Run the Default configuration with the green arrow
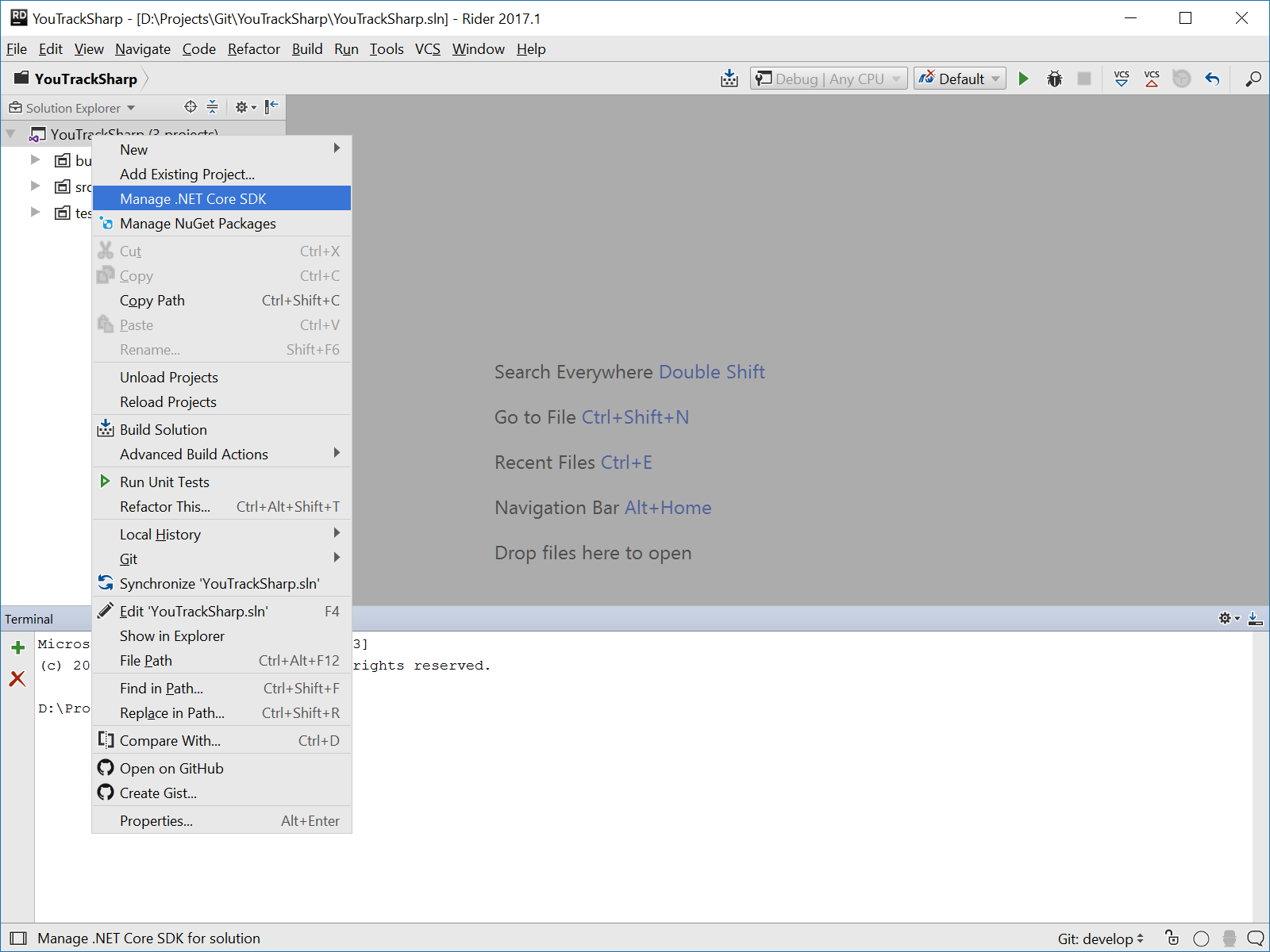The width and height of the screenshot is (1270, 952). pyautogui.click(x=1024, y=79)
